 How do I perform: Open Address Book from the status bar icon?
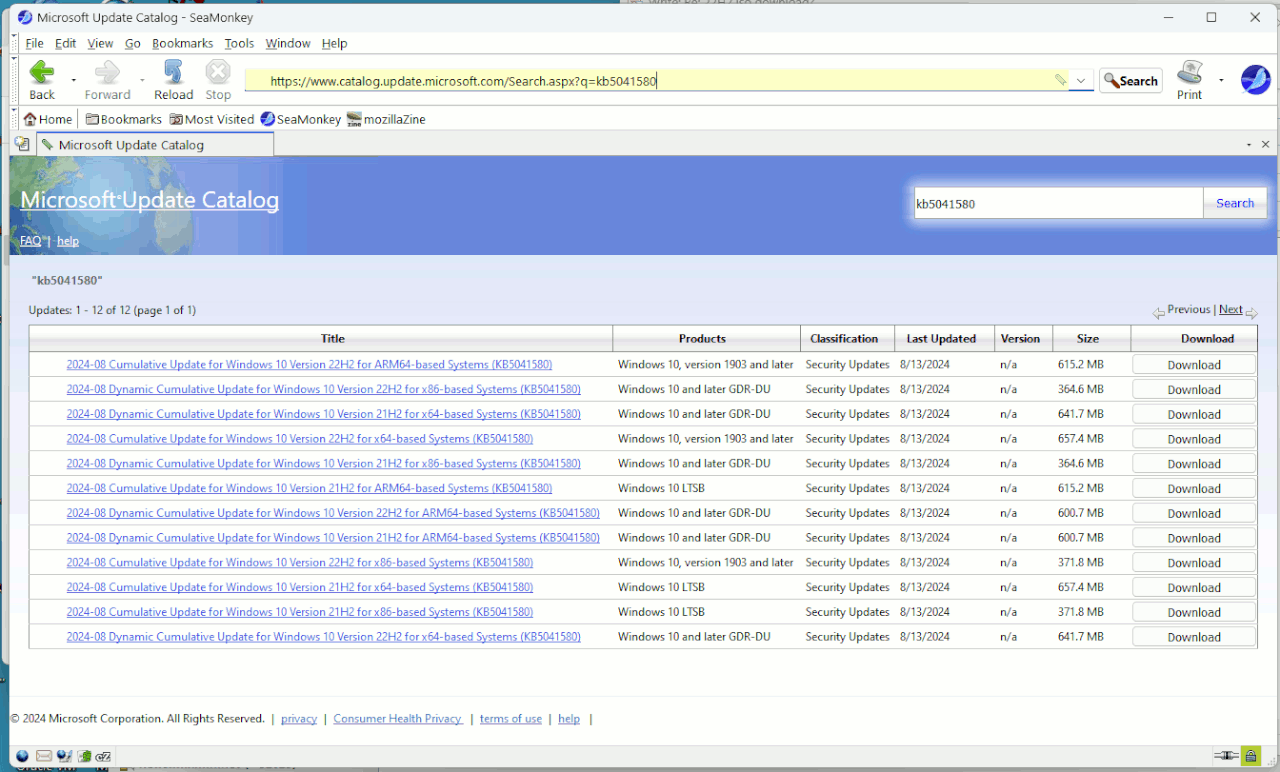(85, 756)
